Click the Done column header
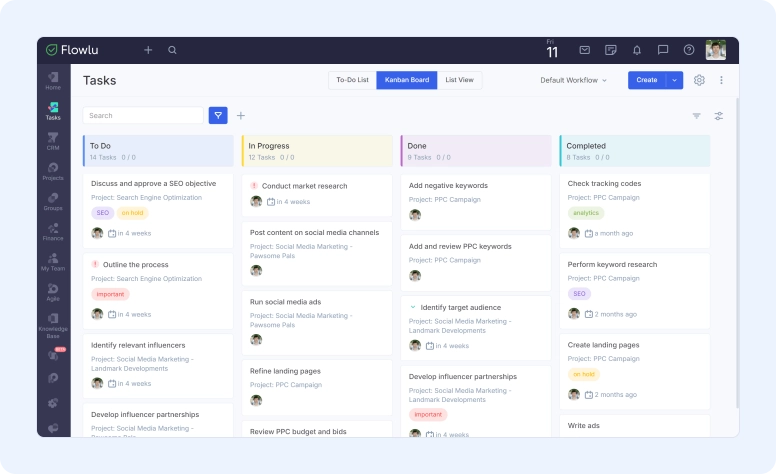The image size is (776, 474). pyautogui.click(x=476, y=151)
